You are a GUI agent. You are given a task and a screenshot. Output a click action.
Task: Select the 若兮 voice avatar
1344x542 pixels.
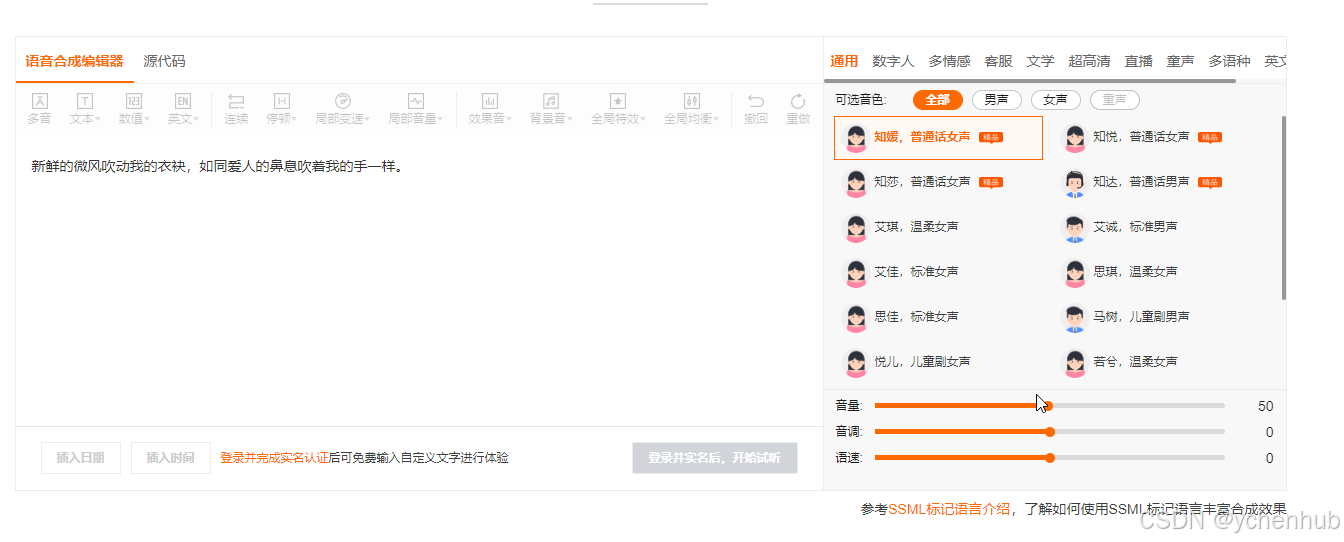pos(1075,362)
